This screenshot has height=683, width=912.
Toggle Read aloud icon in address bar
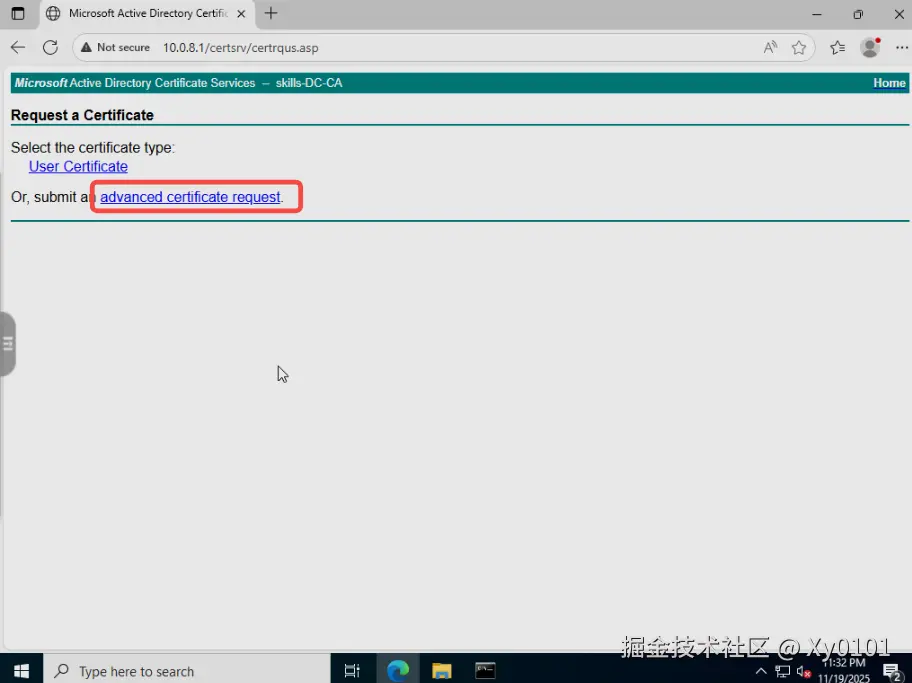771,48
